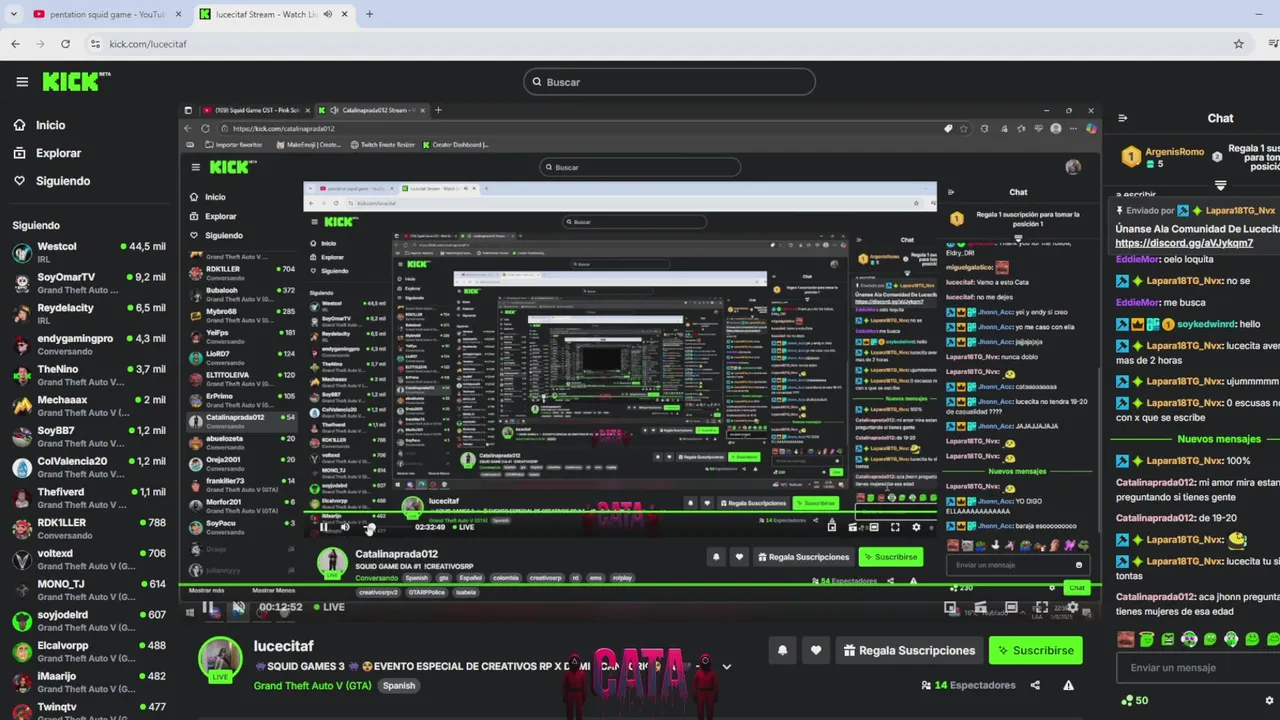Open SoyOmarTV channel in following list
This screenshot has height=720, width=1280.
[88, 283]
